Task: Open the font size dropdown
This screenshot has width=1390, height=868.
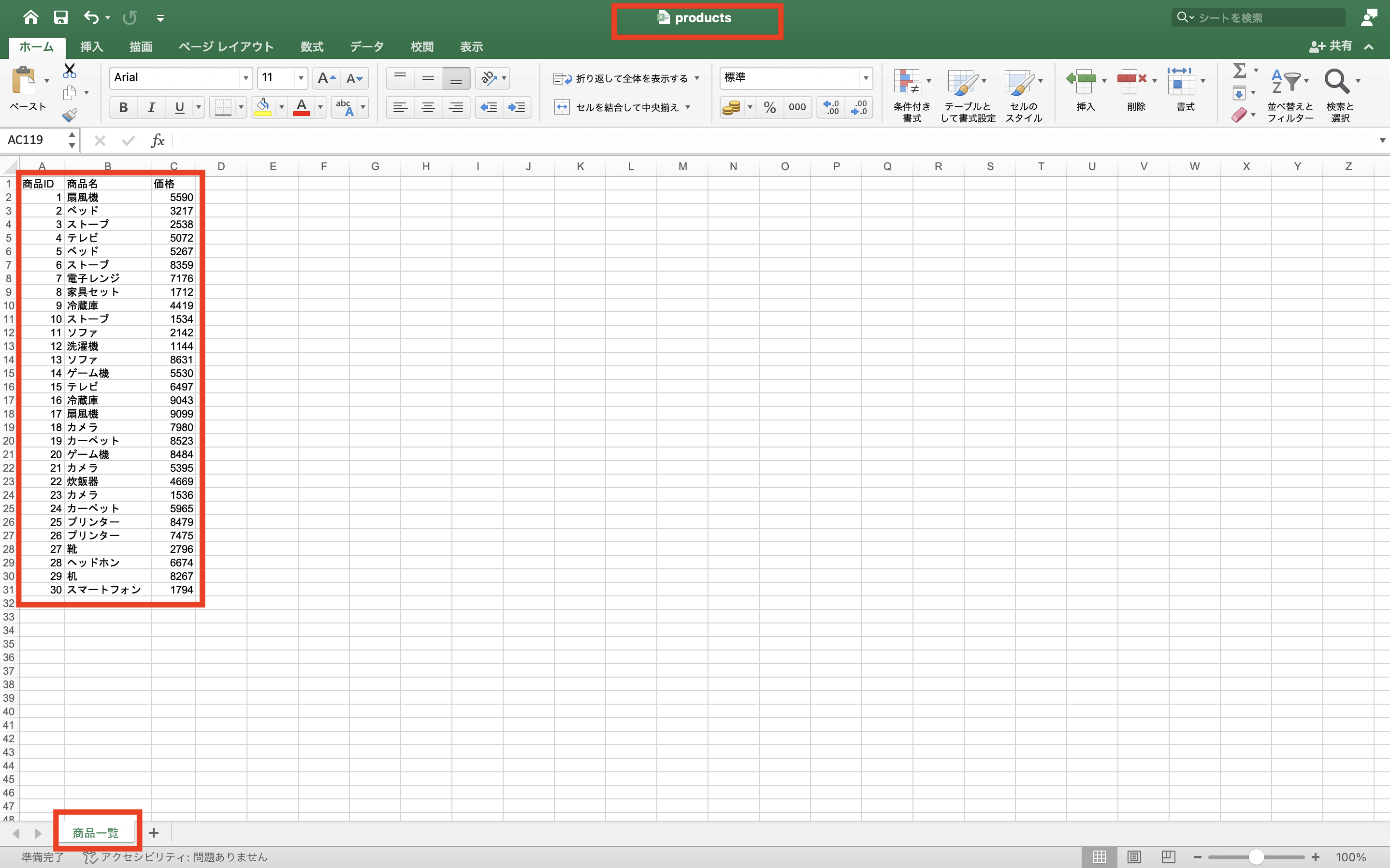Action: point(301,78)
